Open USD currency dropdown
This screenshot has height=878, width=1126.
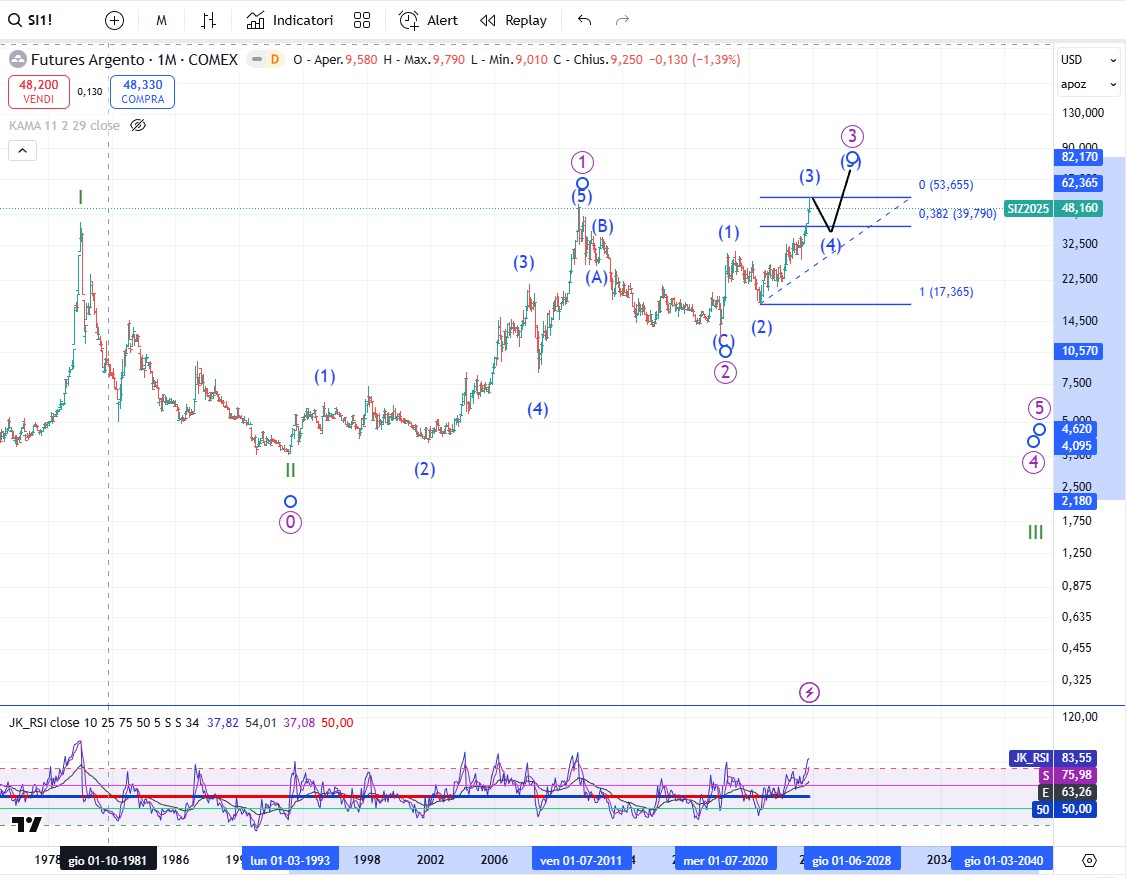[1089, 60]
